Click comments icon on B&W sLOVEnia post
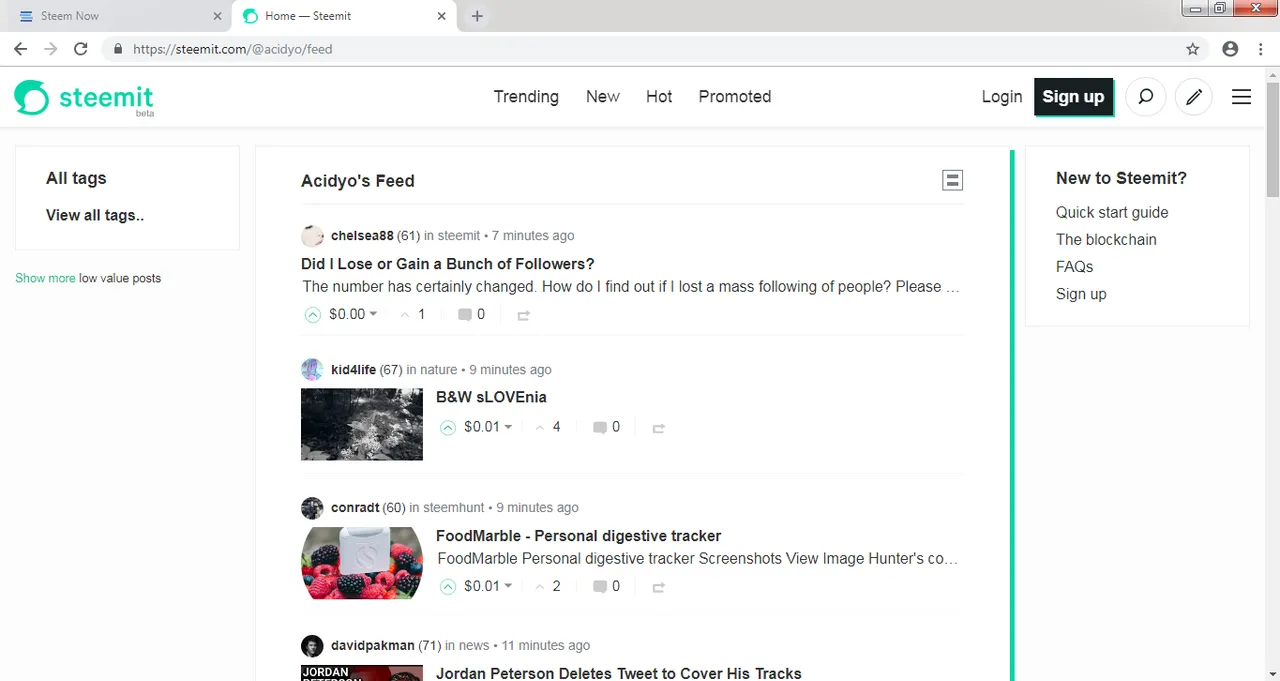 pyautogui.click(x=600, y=428)
